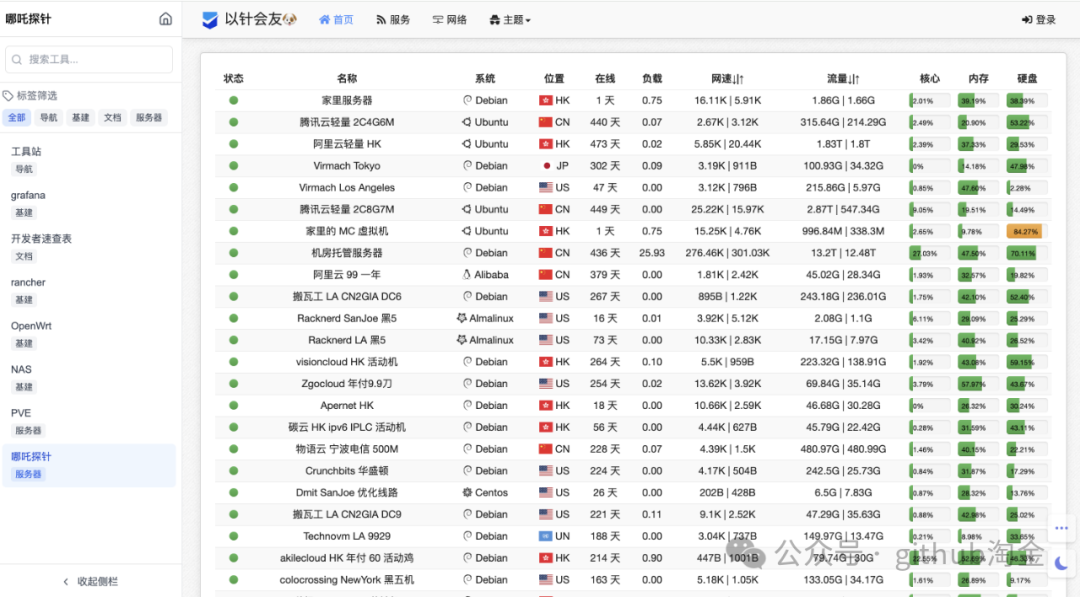Select 物语云 宁波电信 500M row name

pos(346,449)
